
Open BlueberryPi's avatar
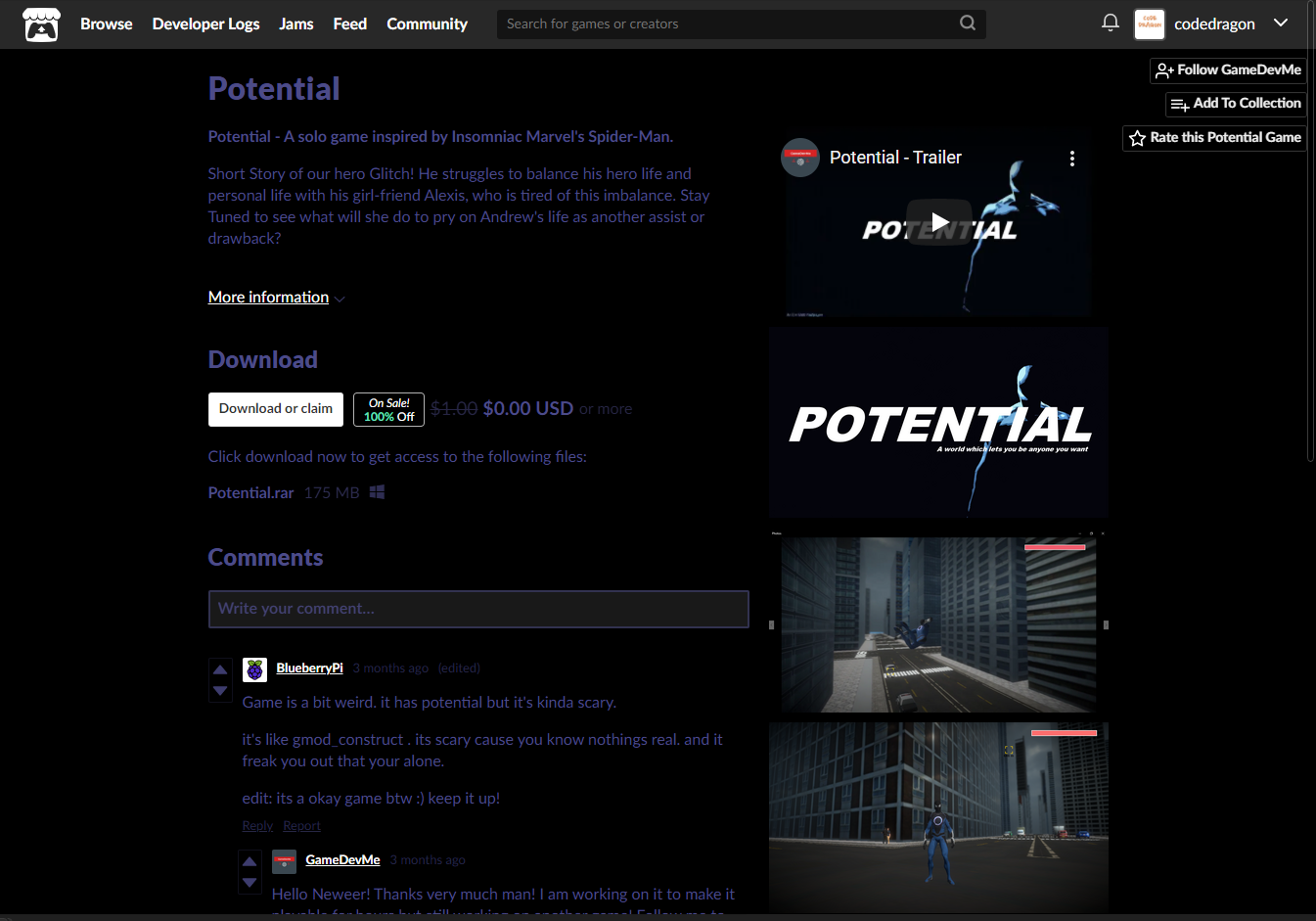pyautogui.click(x=254, y=669)
